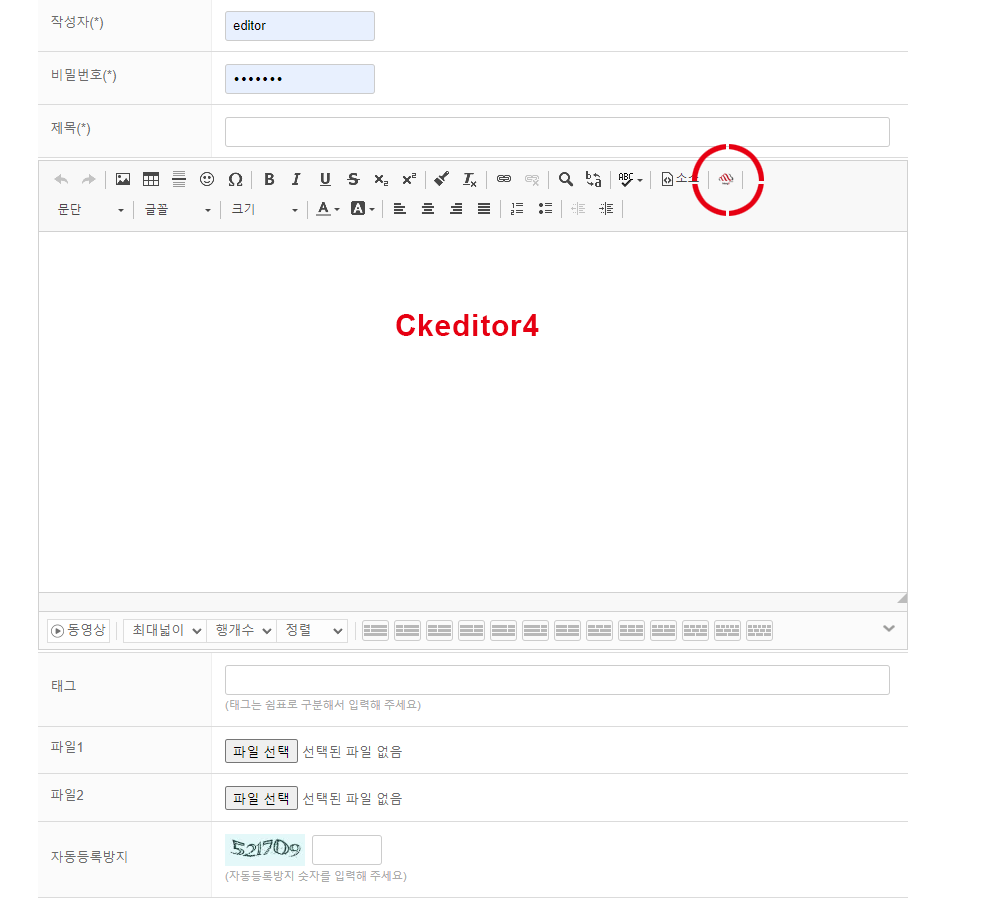Viewport: 1000px width, 900px height.
Task: Open the 글꼴 font dropdown
Action: pyautogui.click(x=177, y=209)
